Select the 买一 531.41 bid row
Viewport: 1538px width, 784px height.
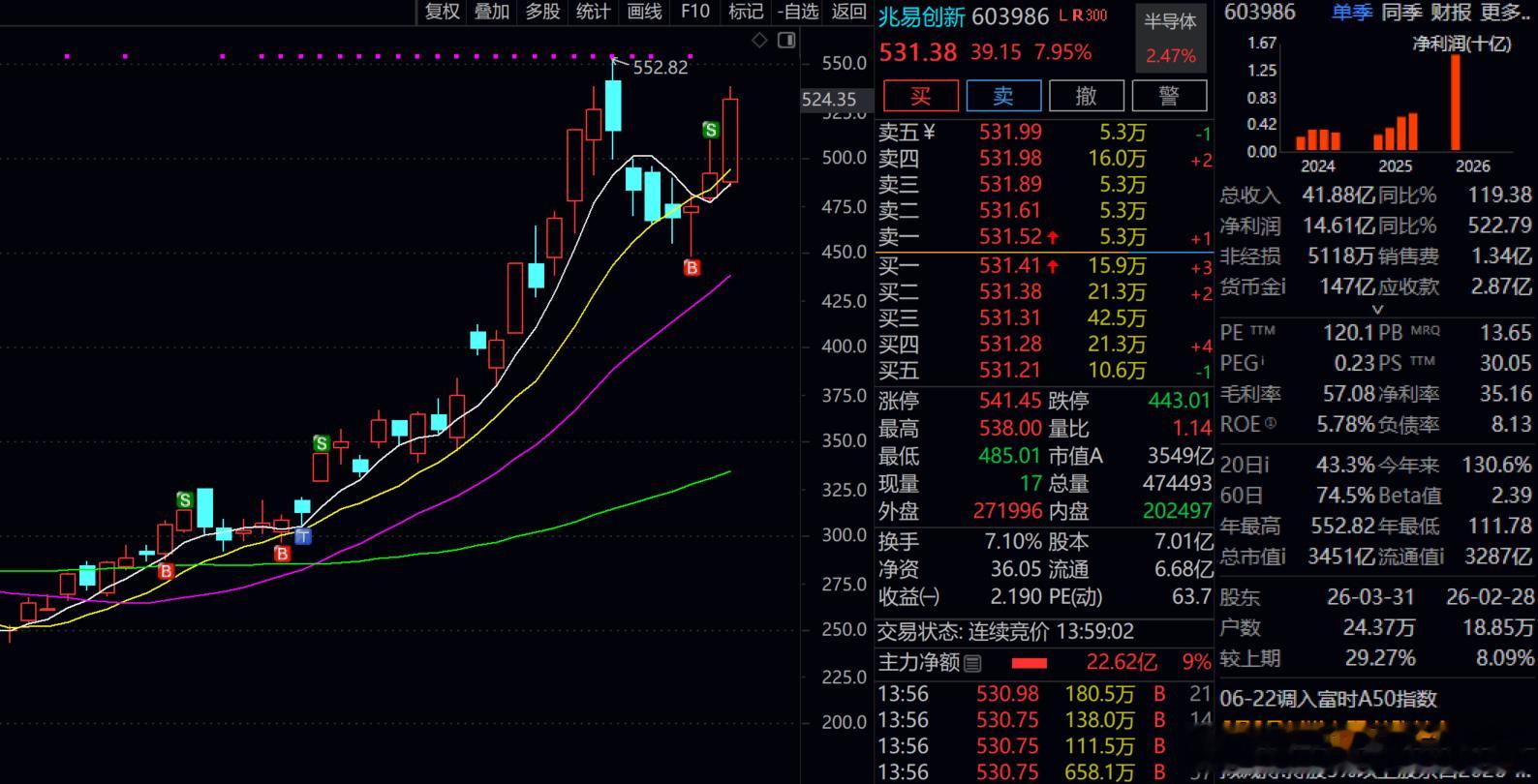click(x=1044, y=265)
